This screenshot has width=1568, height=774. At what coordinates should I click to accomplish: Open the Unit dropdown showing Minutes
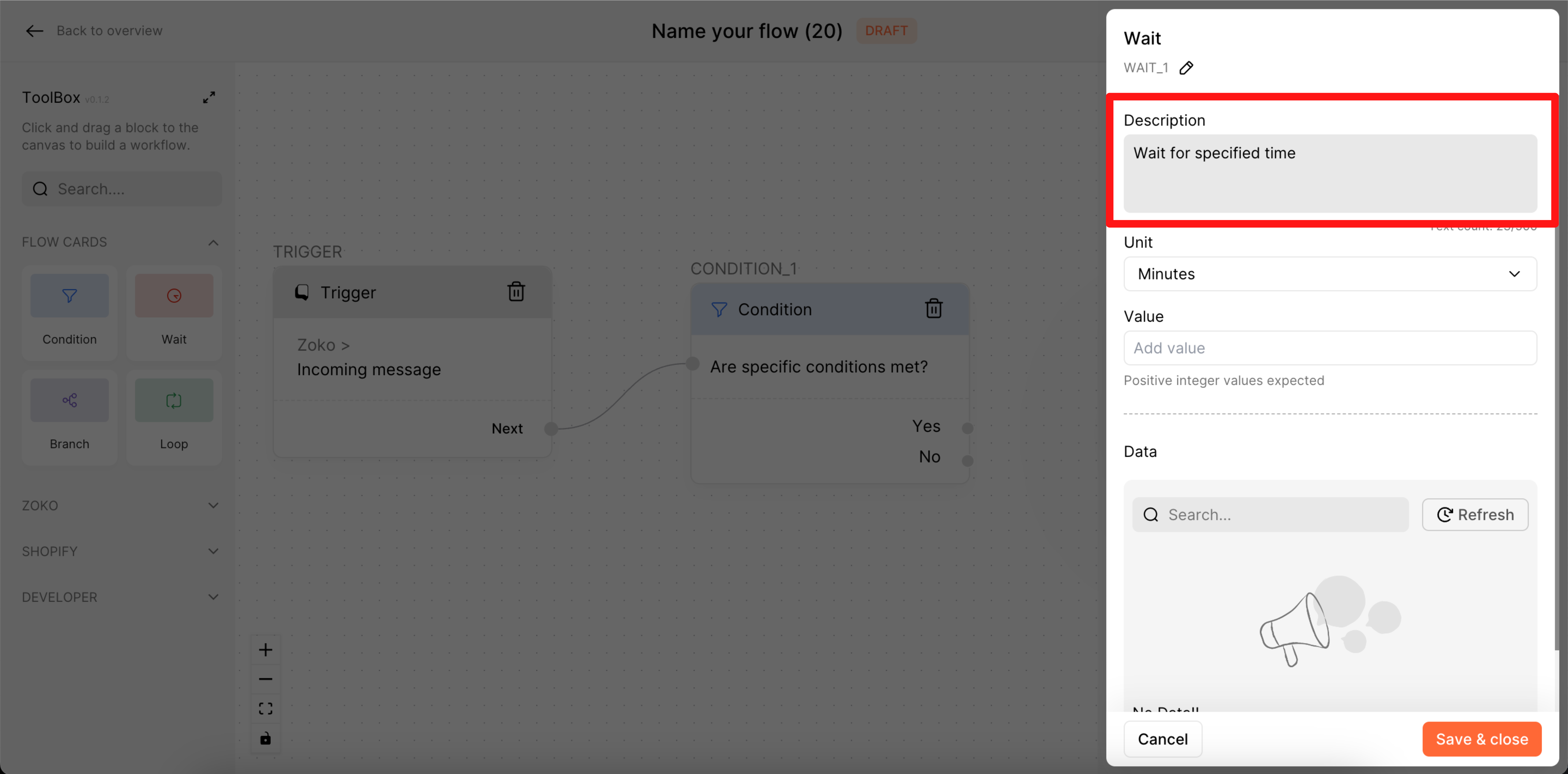tap(1330, 274)
